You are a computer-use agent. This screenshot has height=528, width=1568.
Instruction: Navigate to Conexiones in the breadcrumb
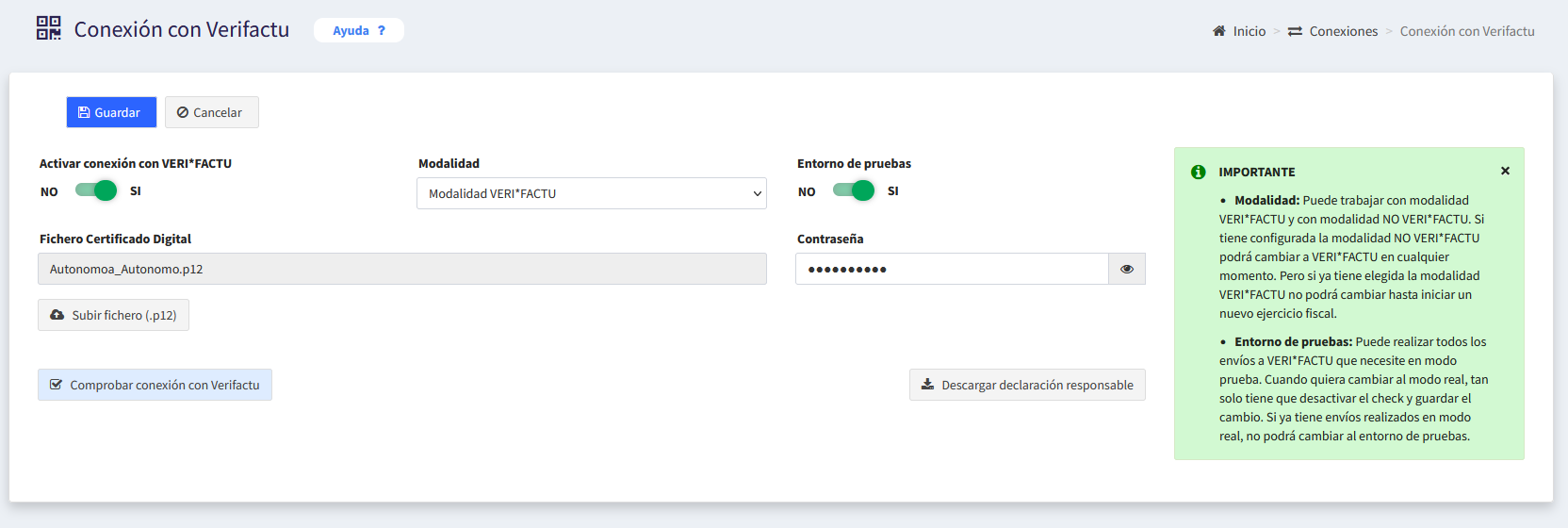point(1343,31)
